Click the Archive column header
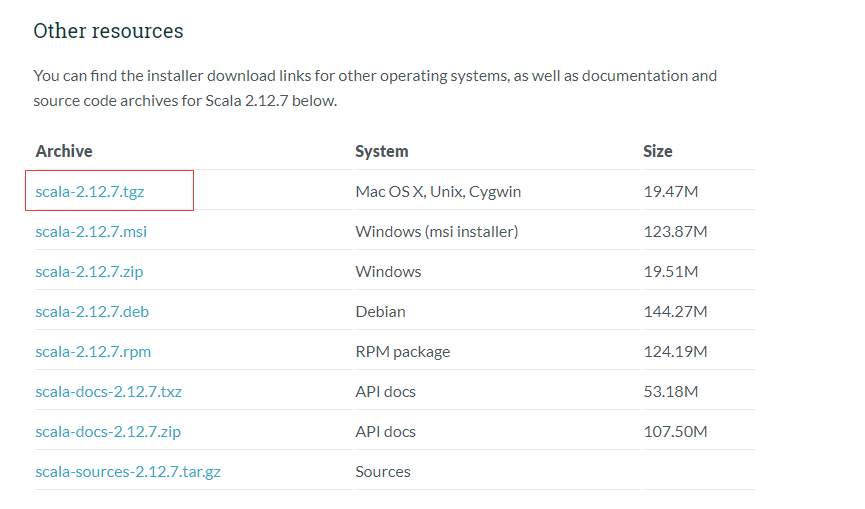The height and width of the screenshot is (509, 865). pyautogui.click(x=64, y=151)
